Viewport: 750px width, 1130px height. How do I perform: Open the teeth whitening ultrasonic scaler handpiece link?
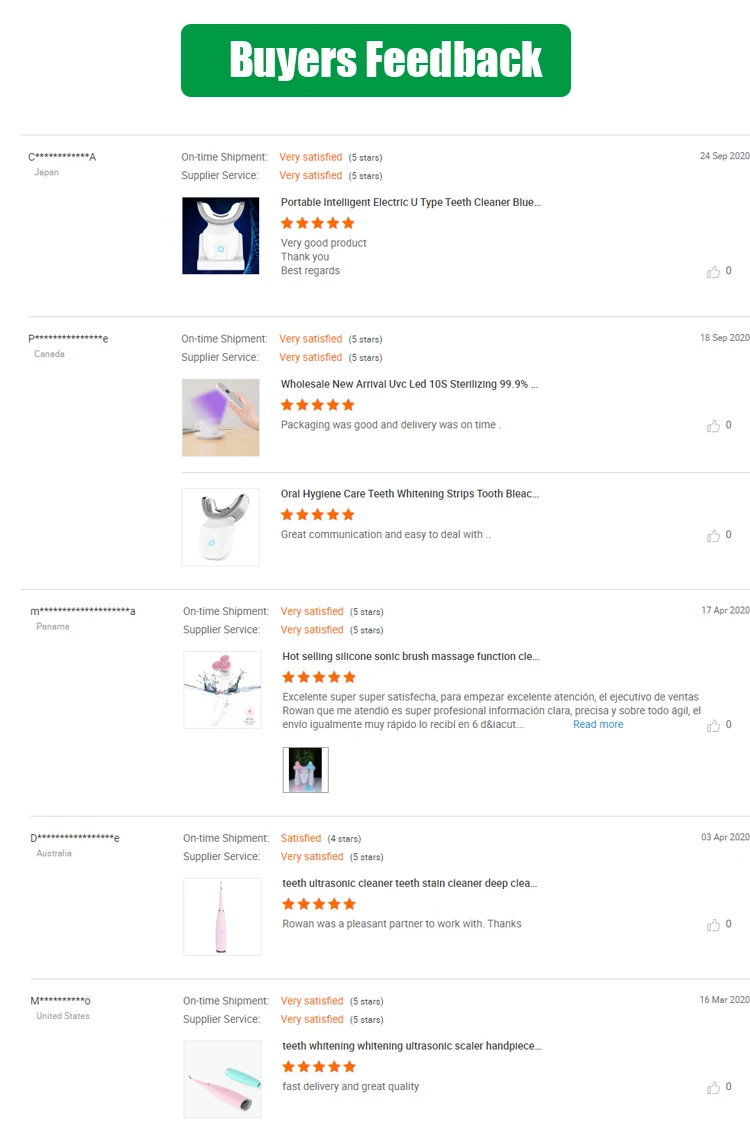click(x=411, y=1046)
